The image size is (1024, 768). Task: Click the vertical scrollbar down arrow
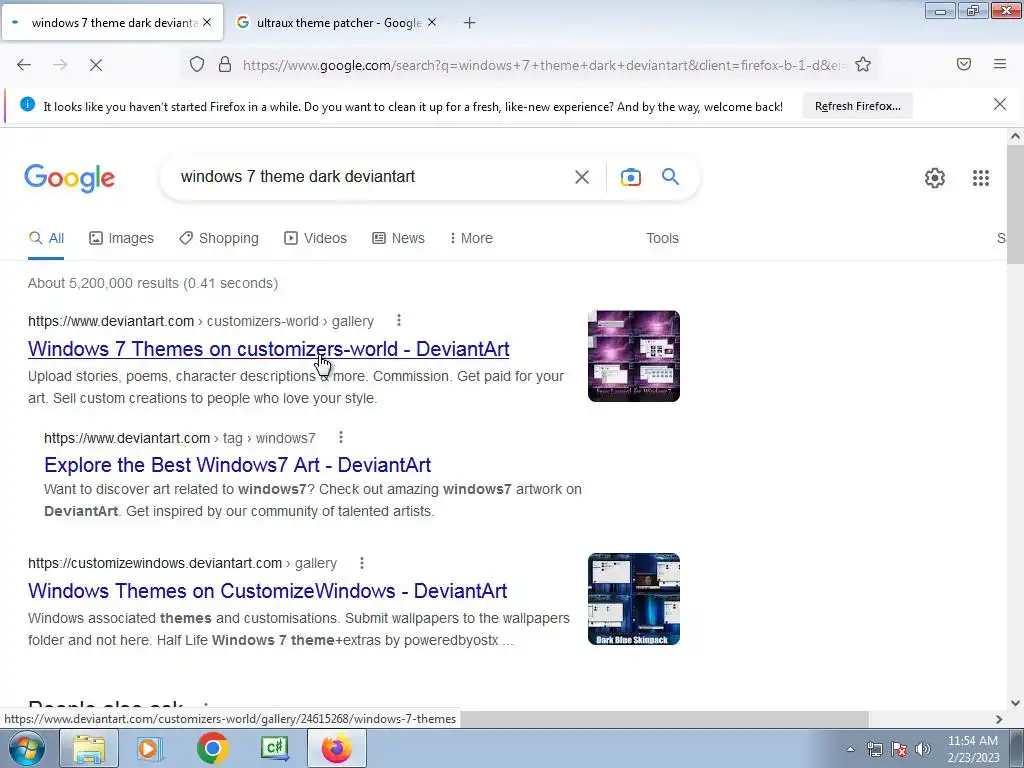[1015, 703]
